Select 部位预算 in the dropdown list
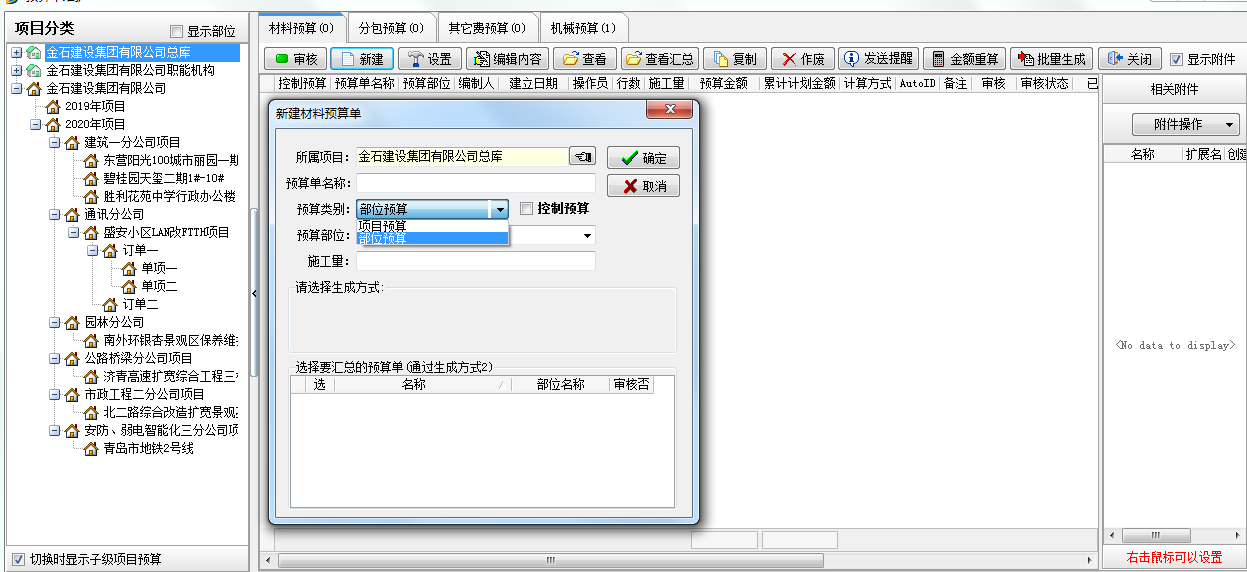This screenshot has height=572, width=1247. 432,238
